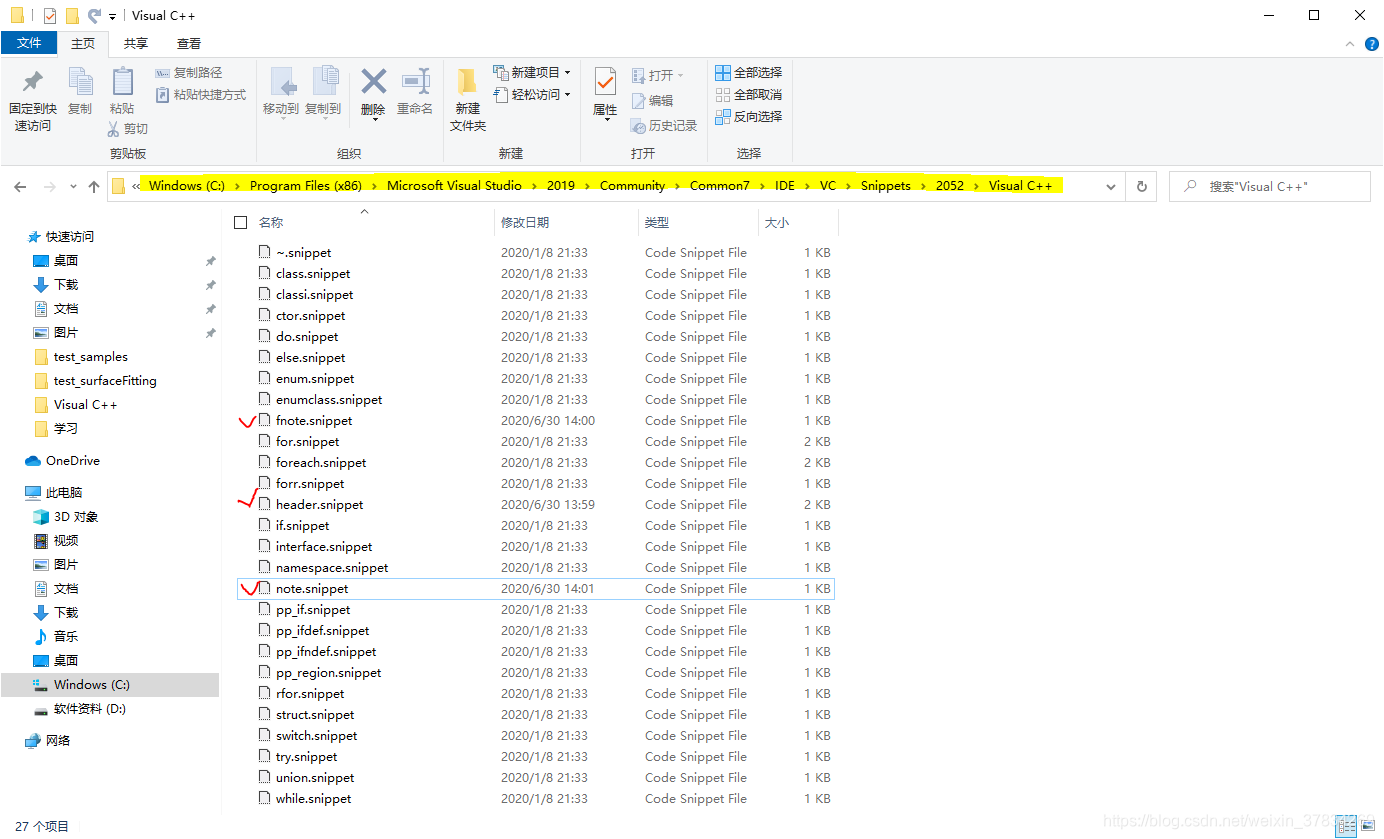1384x839 pixels.
Task: Switch to the Home tab
Action: click(83, 43)
